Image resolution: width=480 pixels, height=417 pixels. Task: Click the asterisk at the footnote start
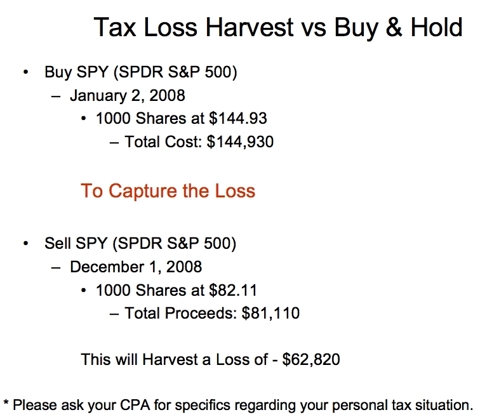pos(6,402)
